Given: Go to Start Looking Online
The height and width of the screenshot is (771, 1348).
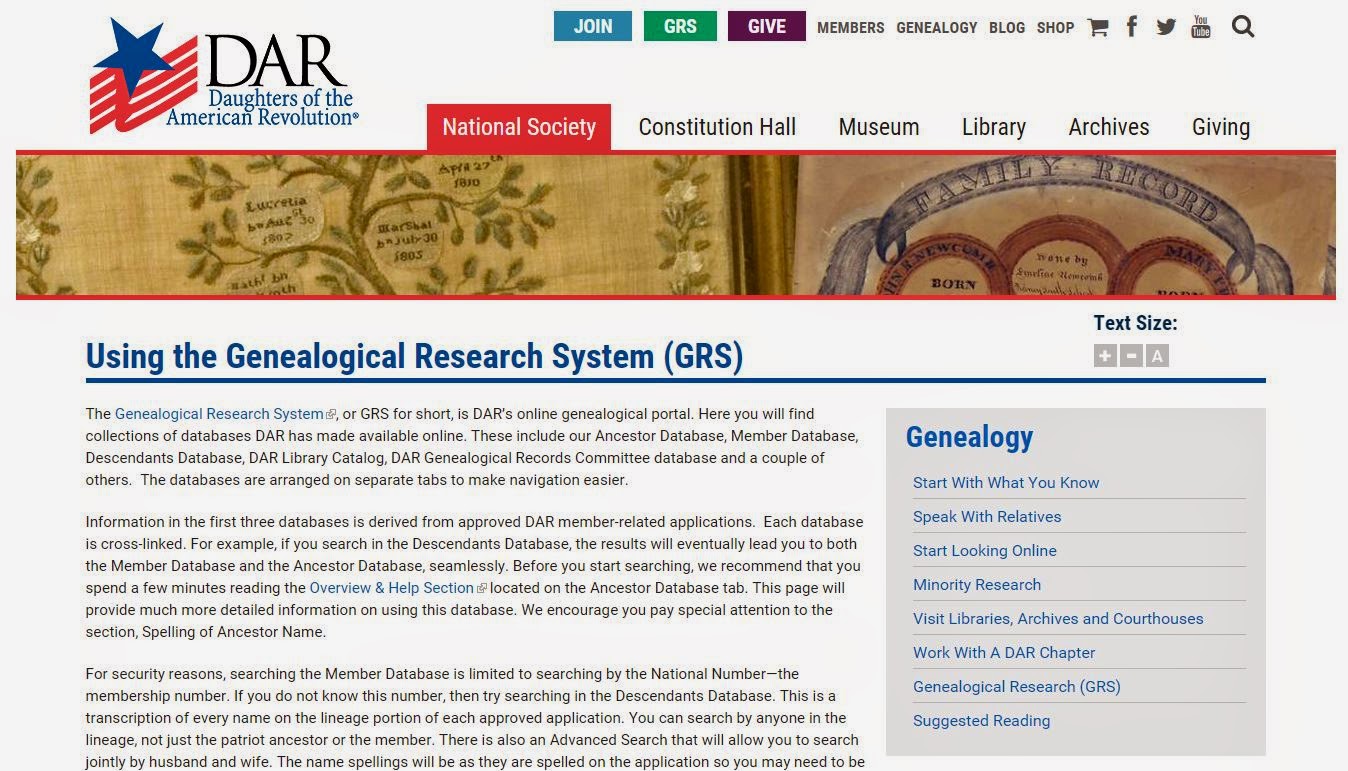Looking at the screenshot, I should pyautogui.click(x=985, y=550).
